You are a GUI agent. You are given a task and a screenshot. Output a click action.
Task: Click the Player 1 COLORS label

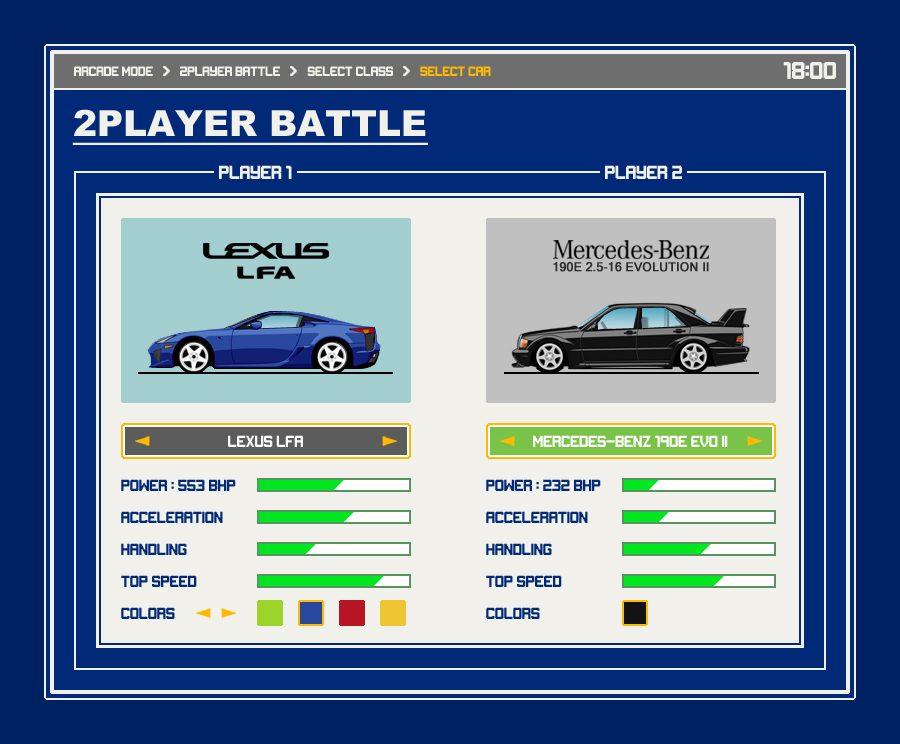pos(148,614)
